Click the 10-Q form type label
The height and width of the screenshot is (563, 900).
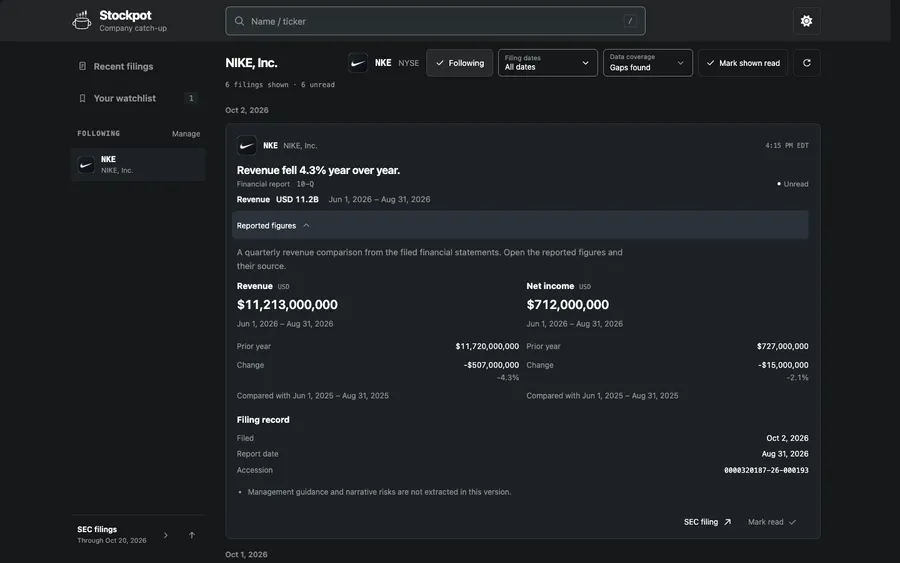pyautogui.click(x=305, y=184)
